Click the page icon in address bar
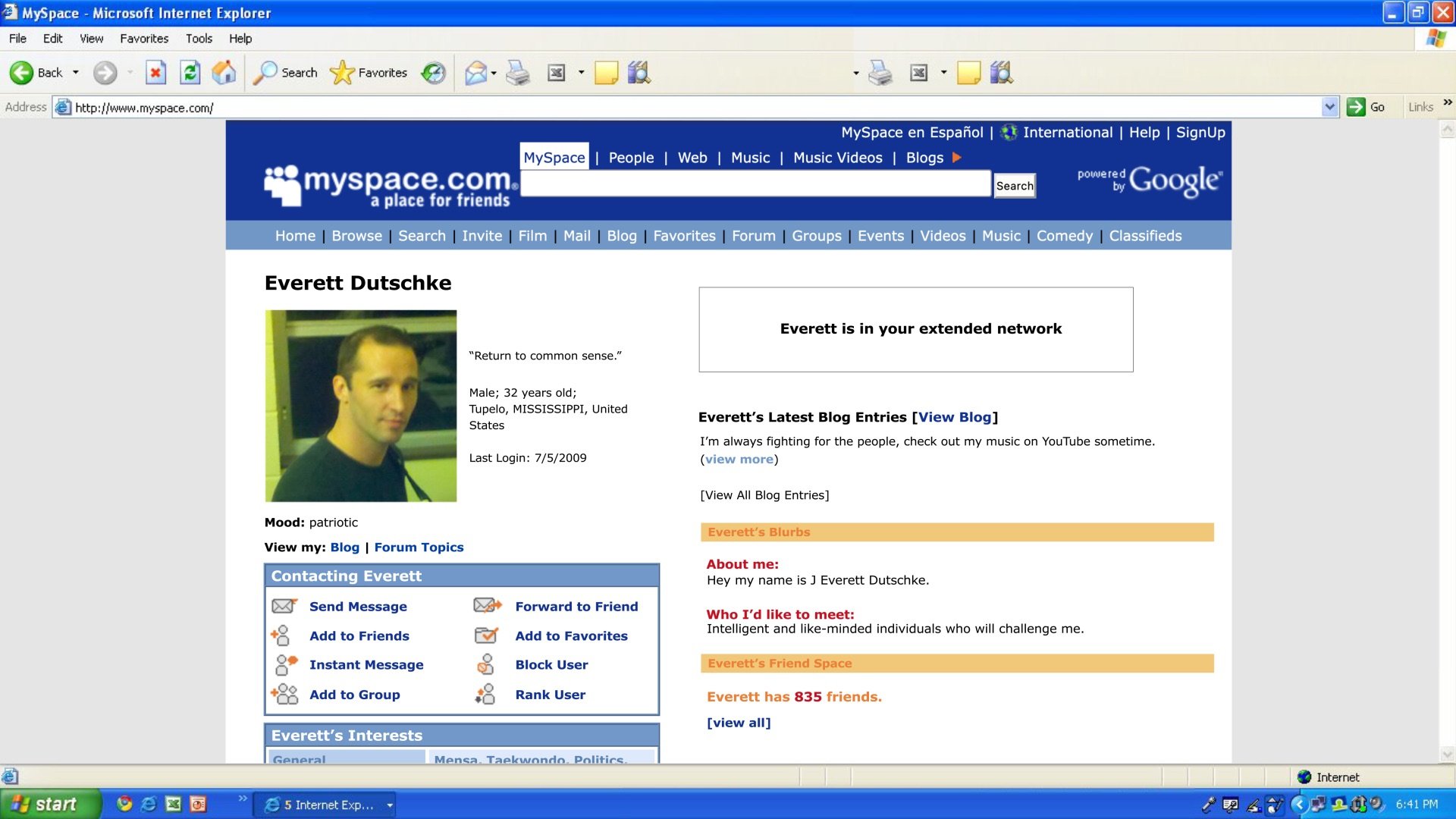The width and height of the screenshot is (1456, 819). point(64,108)
